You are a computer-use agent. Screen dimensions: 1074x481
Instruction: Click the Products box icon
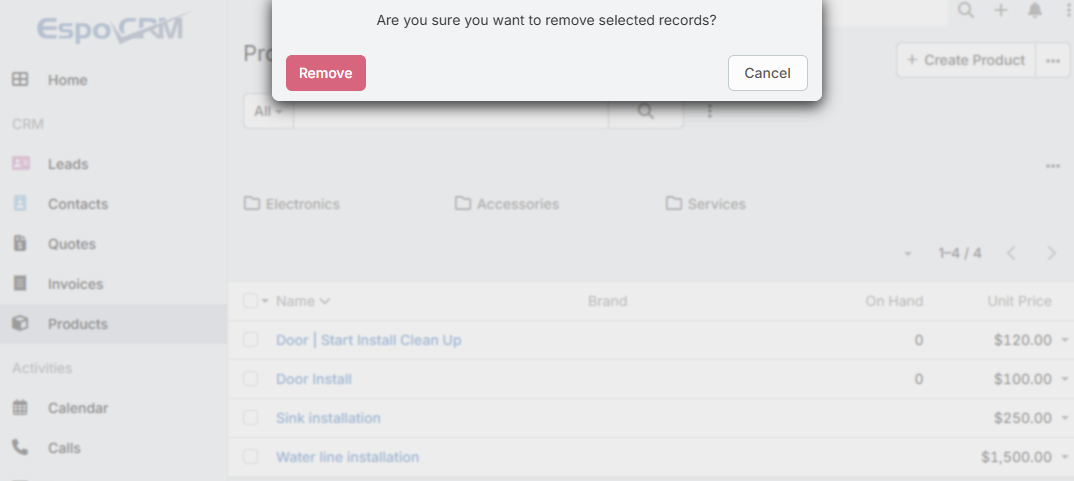click(20, 324)
